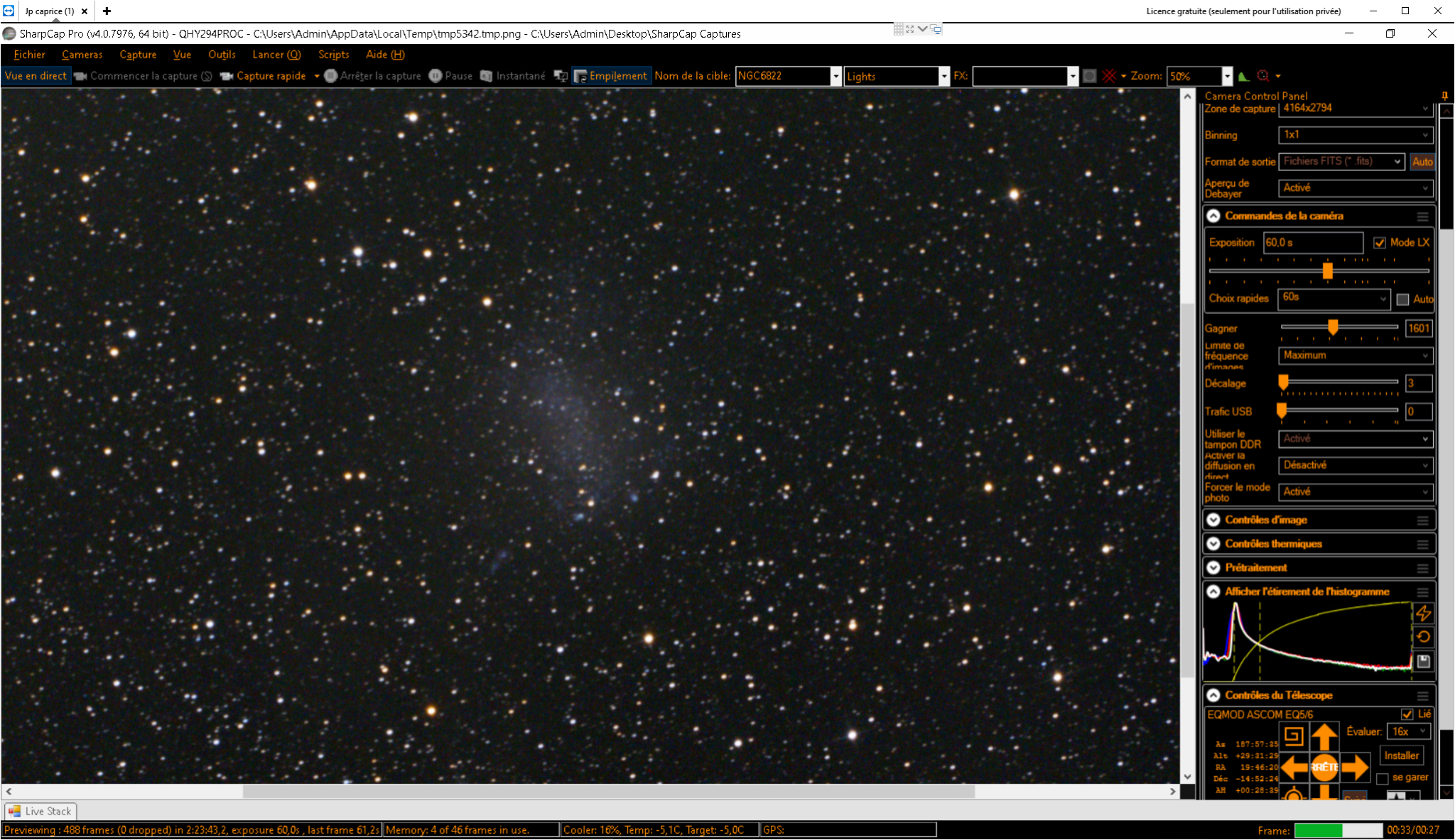
Task: Move the telescope left with the left arrow
Action: pyautogui.click(x=1294, y=767)
